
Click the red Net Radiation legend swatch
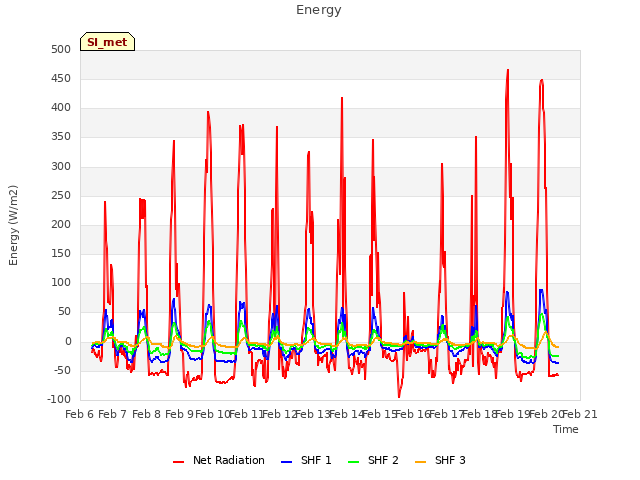pyautogui.click(x=178, y=462)
